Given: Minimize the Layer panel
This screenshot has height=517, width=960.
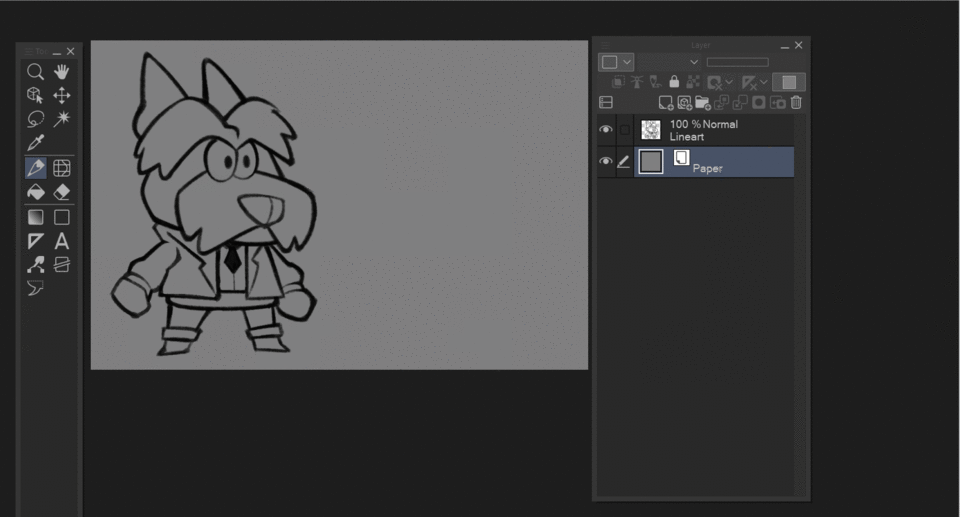Looking at the screenshot, I should pos(785,46).
